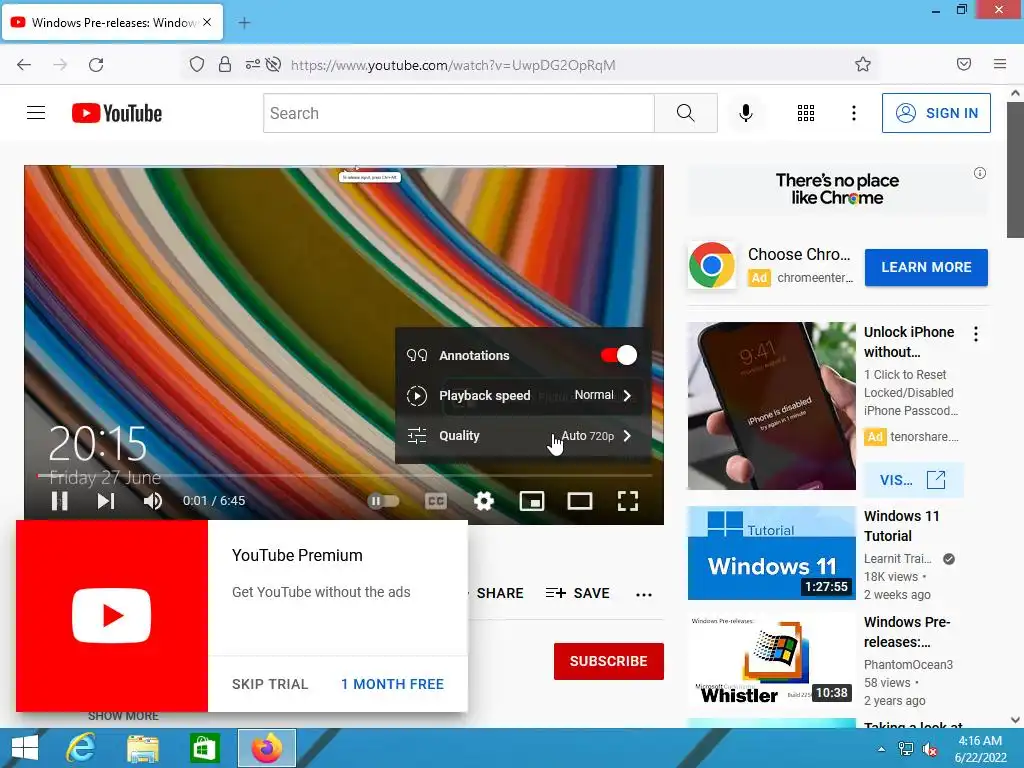This screenshot has width=1024, height=768.
Task: Open a new tab with plus button
Action: 244,23
